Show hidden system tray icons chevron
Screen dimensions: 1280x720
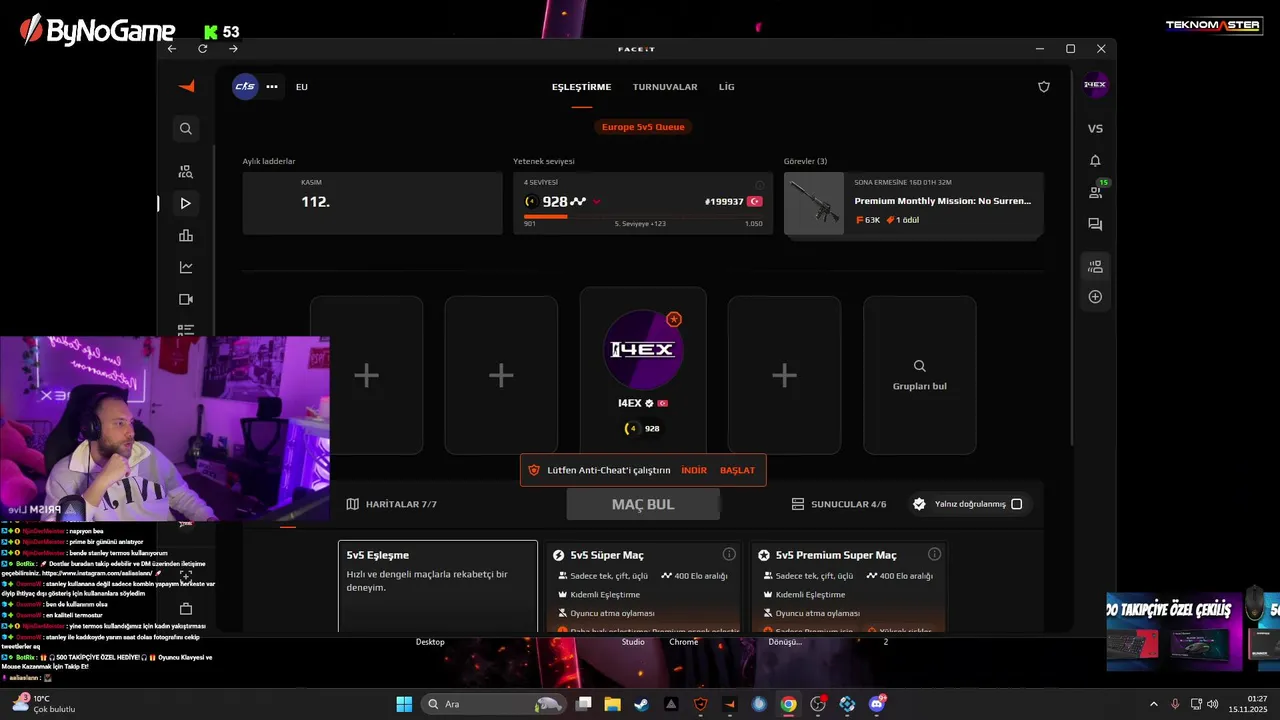(1153, 704)
